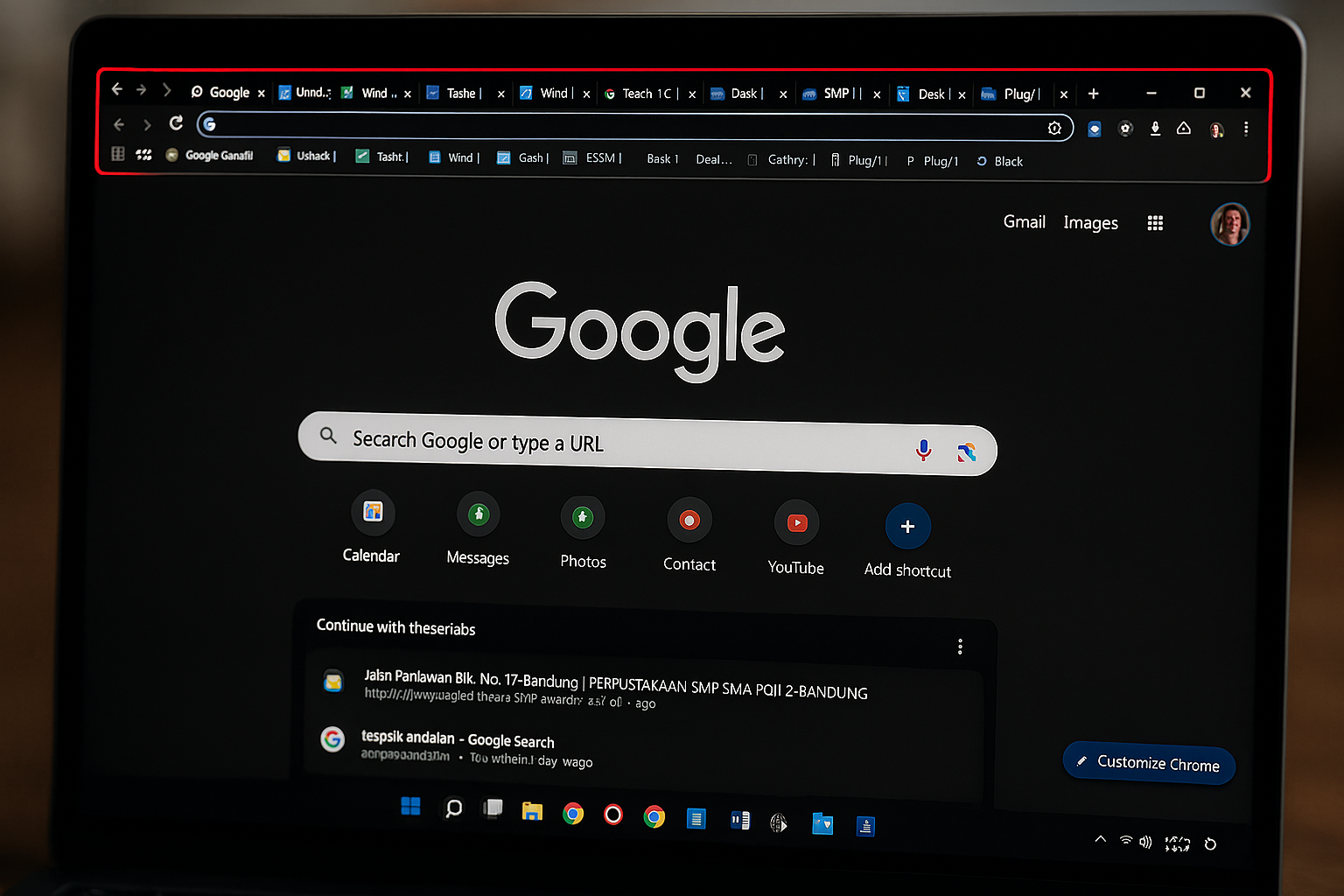The width and height of the screenshot is (1344, 896).
Task: Click the Customize Chrome button
Action: pyautogui.click(x=1149, y=763)
